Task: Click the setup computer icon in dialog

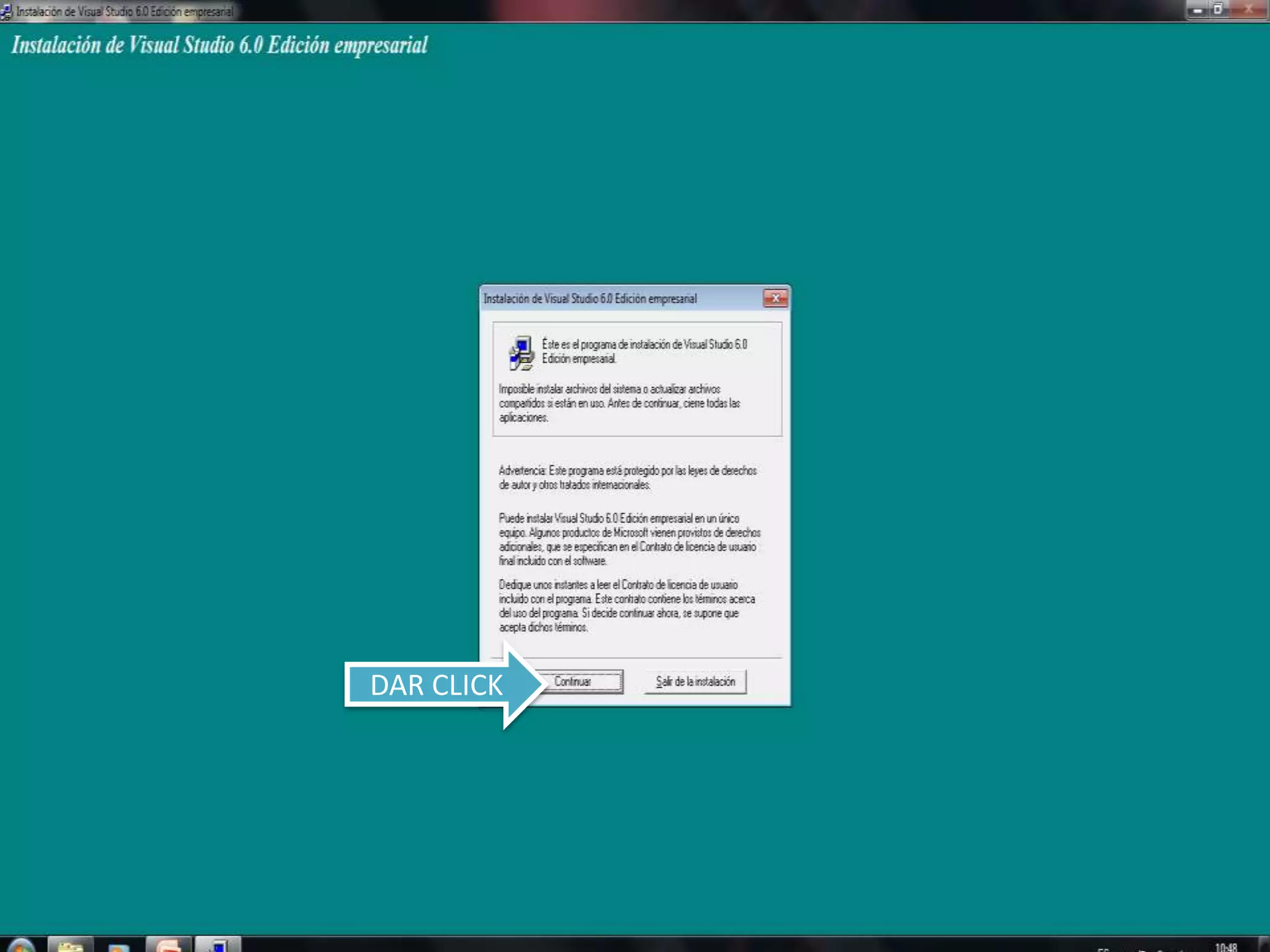Action: pos(521,352)
